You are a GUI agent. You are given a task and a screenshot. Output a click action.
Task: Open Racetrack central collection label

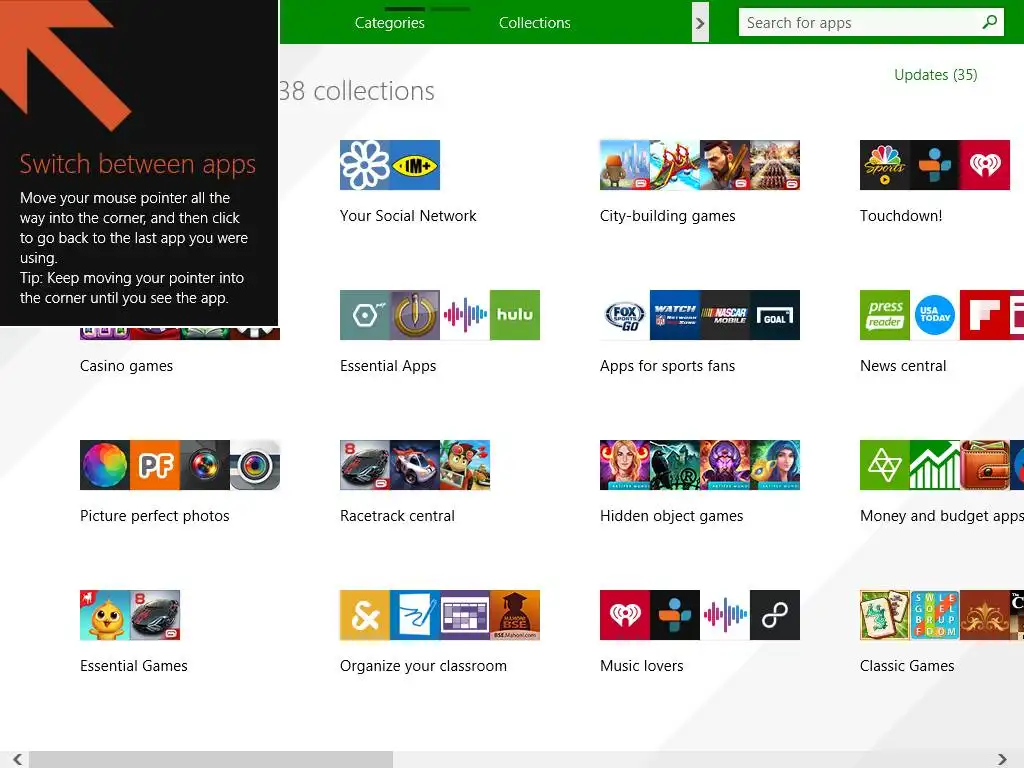tap(397, 516)
